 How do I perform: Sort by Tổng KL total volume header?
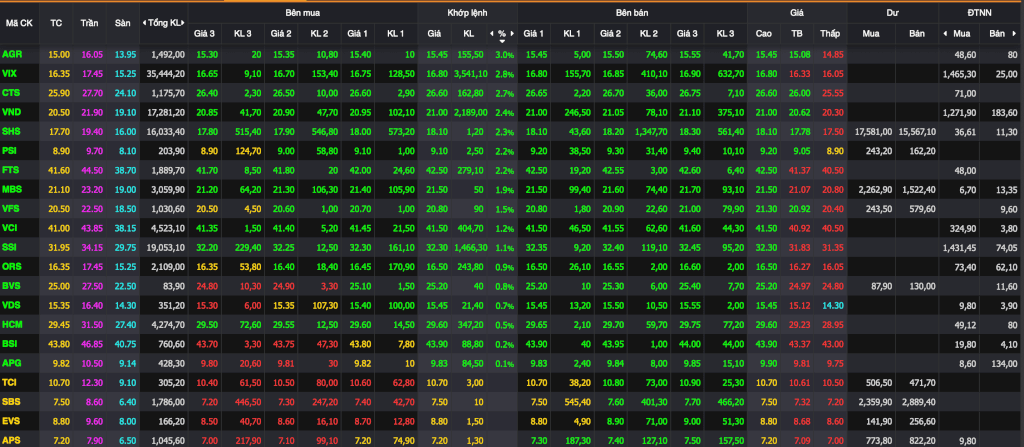(165, 23)
